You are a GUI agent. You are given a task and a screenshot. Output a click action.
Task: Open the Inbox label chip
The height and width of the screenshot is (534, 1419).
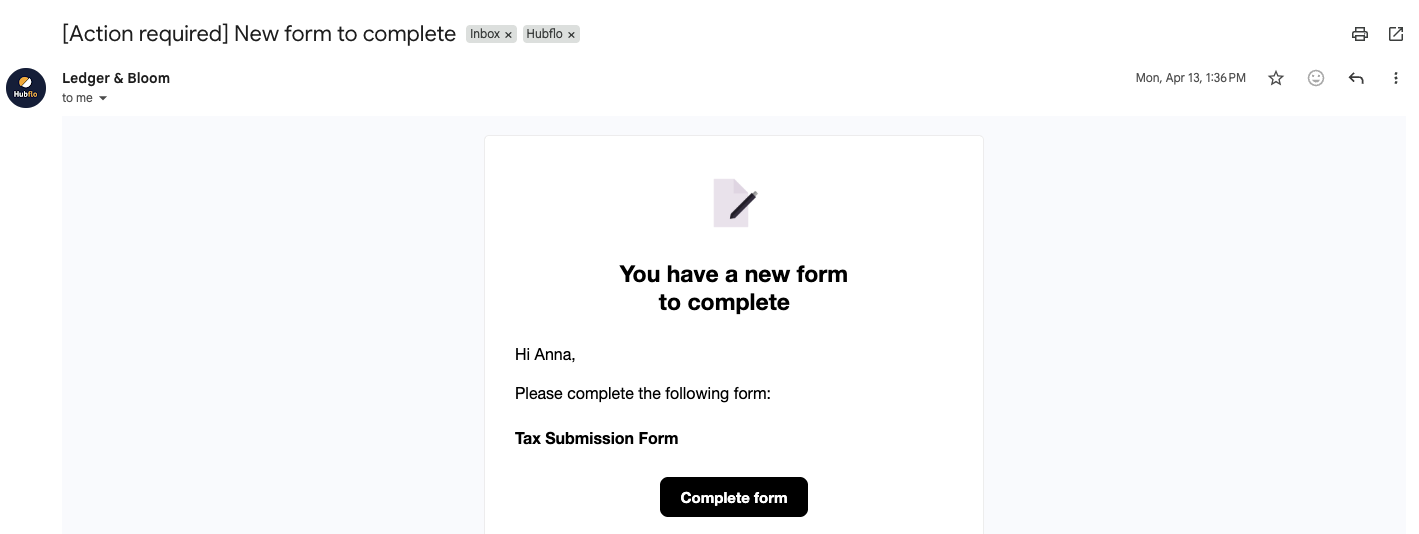coord(485,34)
